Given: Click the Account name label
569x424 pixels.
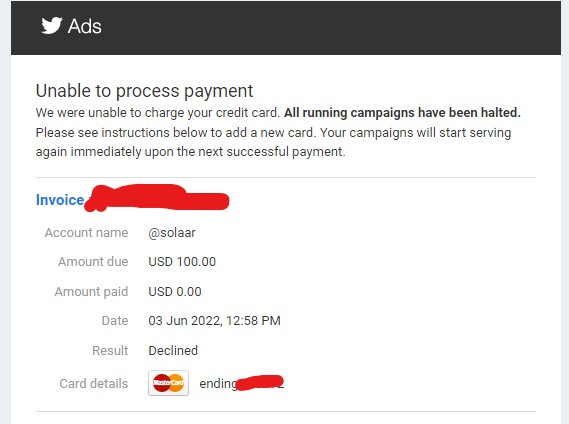Looking at the screenshot, I should click(x=86, y=233).
